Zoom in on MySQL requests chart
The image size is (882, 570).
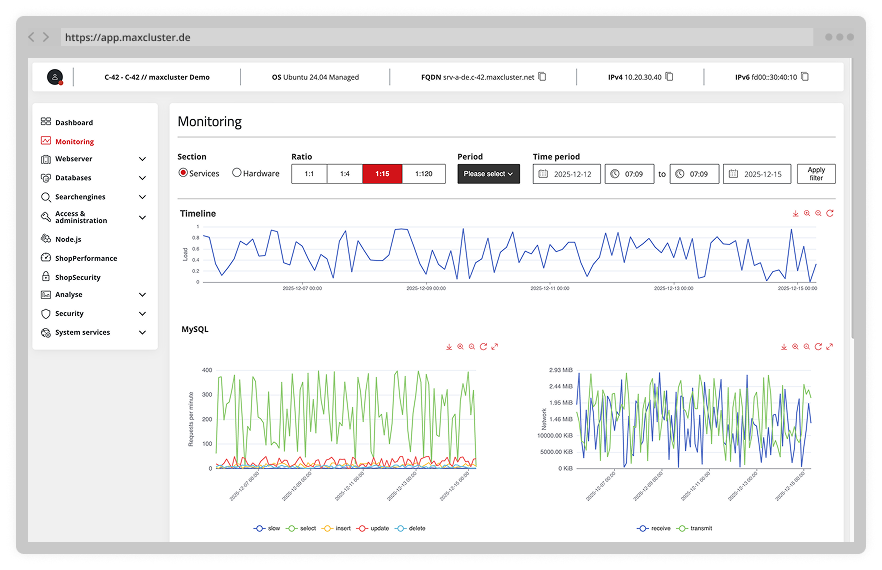coord(460,347)
